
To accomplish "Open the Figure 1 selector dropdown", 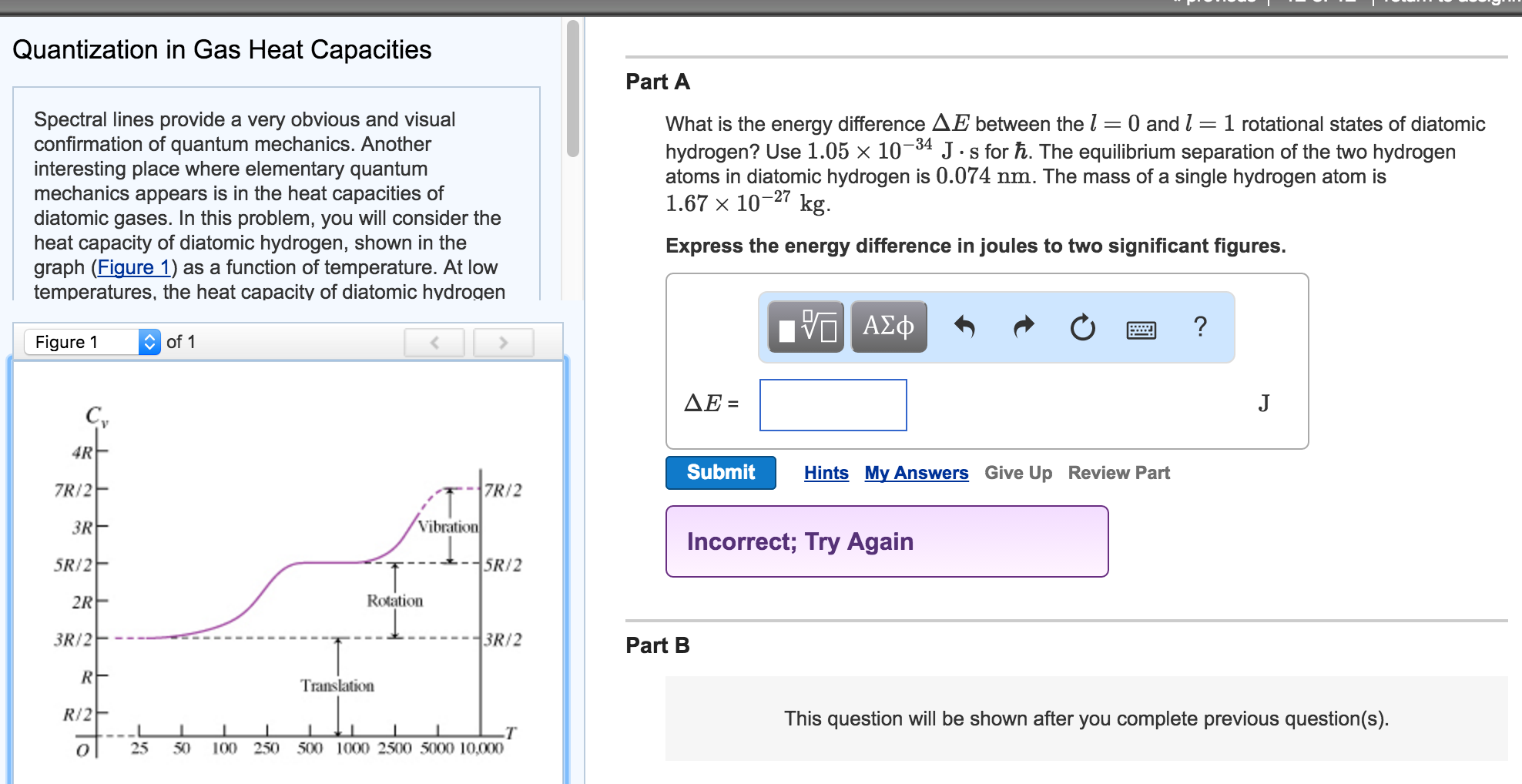I will tap(92, 342).
